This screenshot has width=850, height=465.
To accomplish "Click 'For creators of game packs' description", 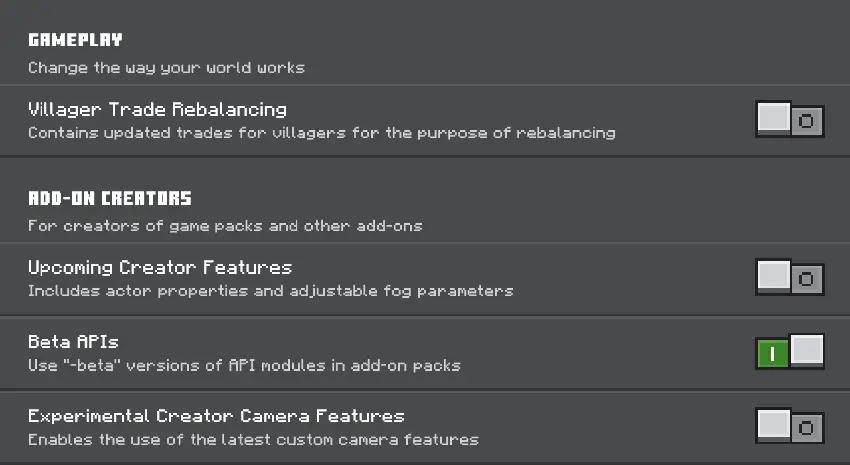I will (x=225, y=225).
